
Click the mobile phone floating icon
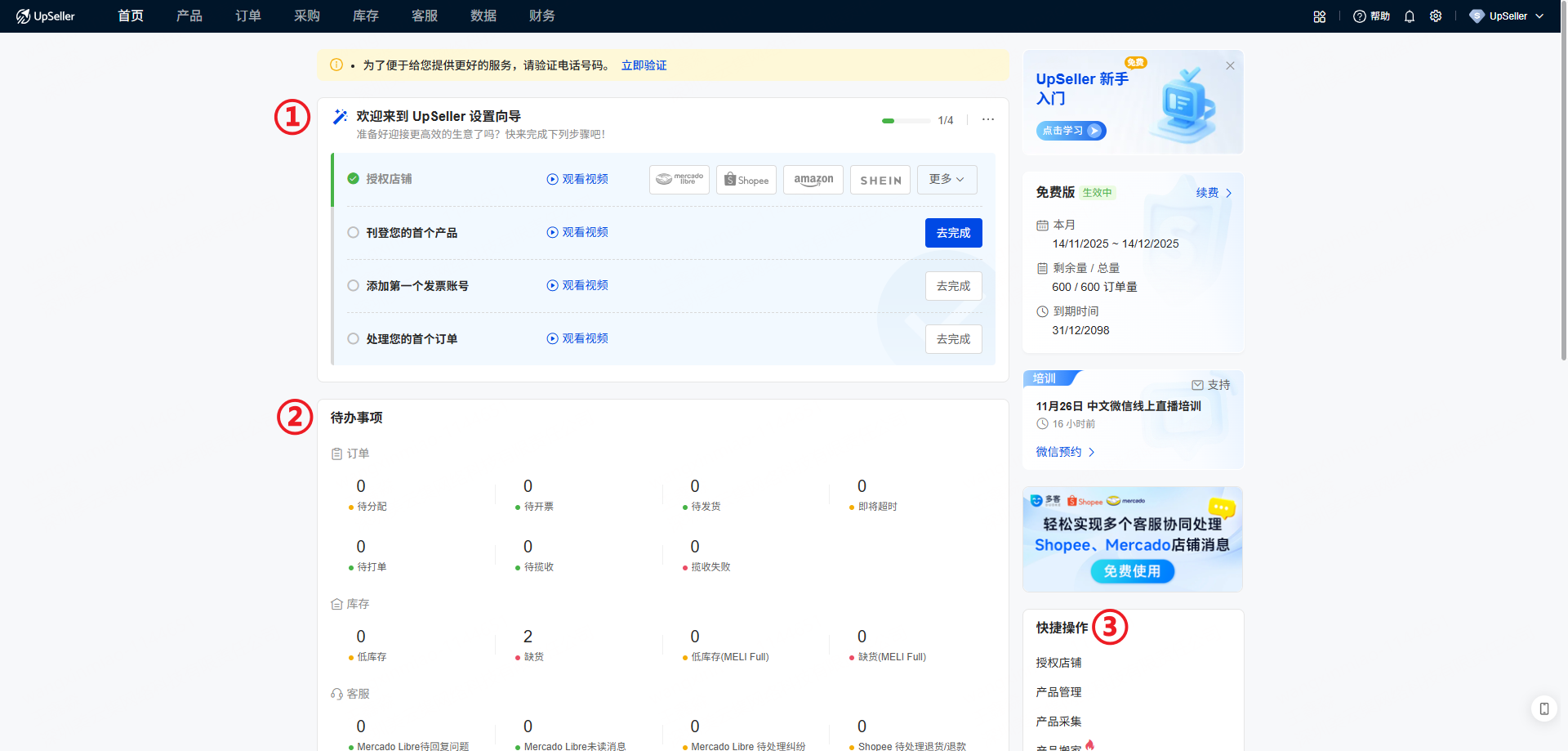coord(1543,709)
